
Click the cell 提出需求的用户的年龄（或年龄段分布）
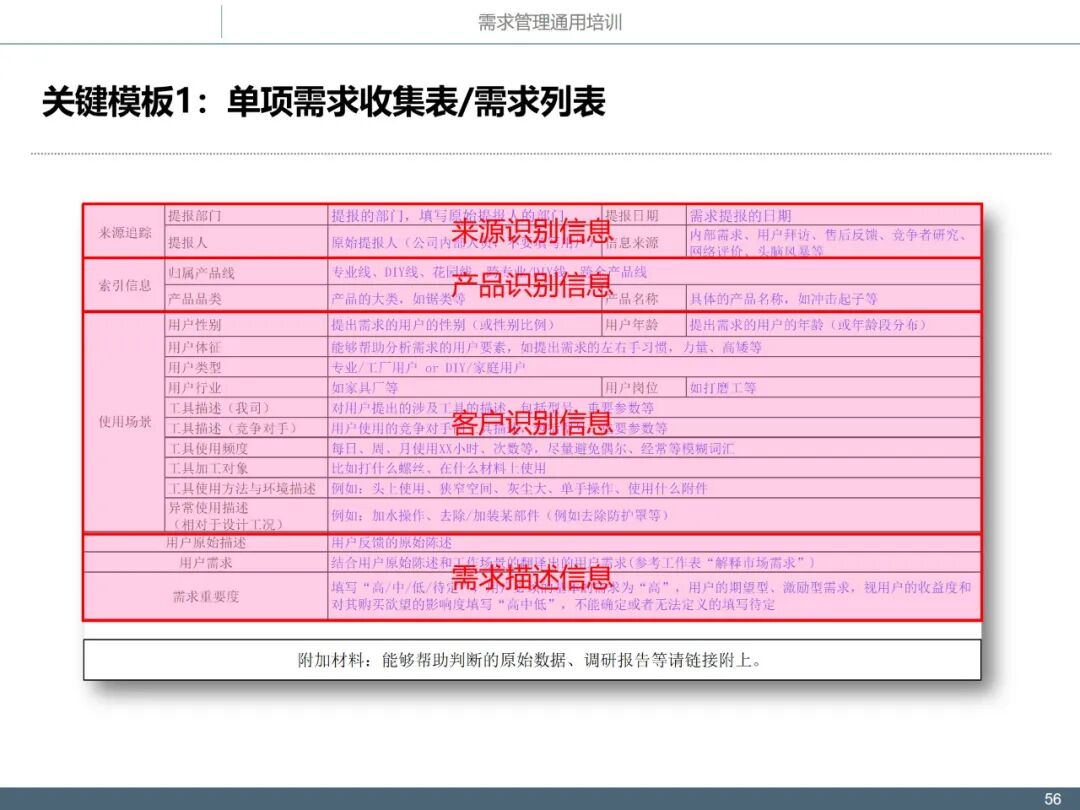click(x=833, y=324)
